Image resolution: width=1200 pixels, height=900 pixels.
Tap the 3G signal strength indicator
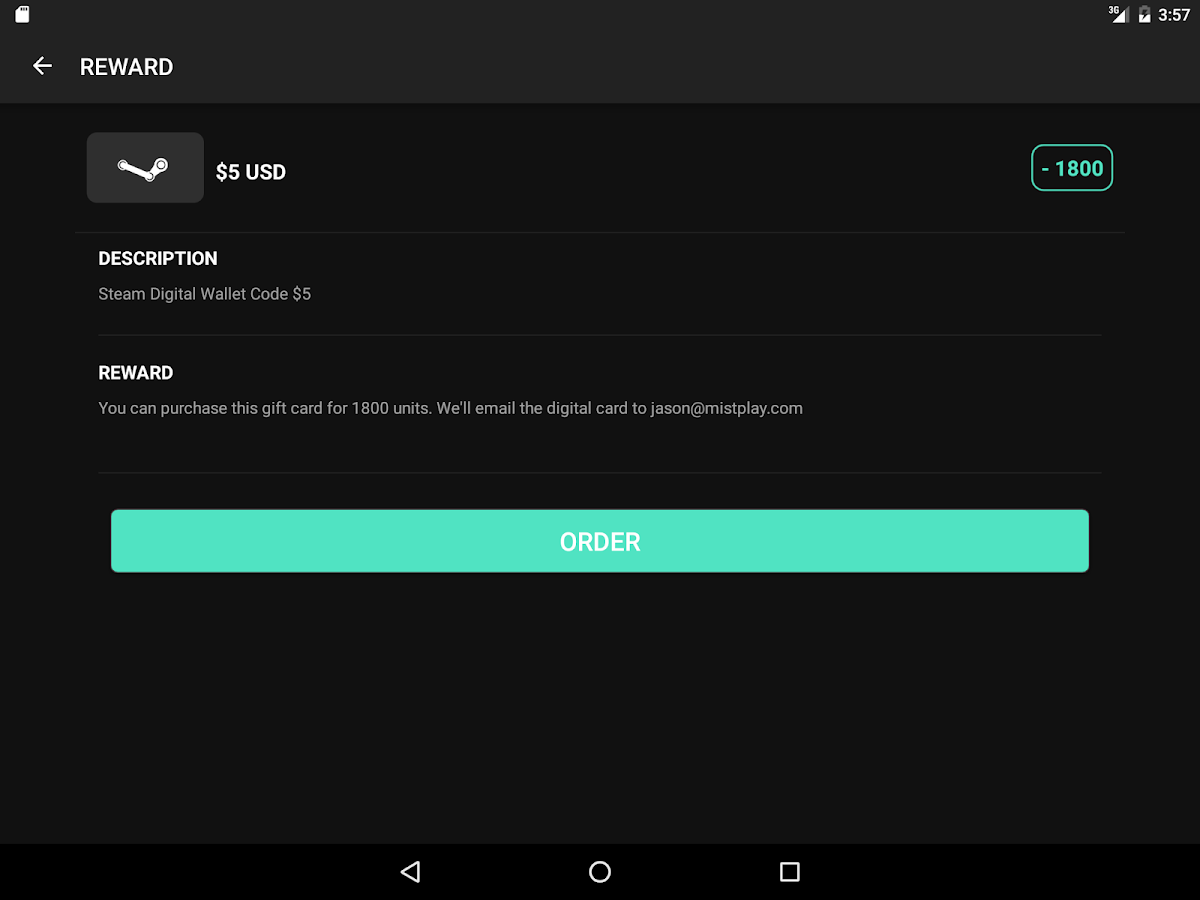1118,14
